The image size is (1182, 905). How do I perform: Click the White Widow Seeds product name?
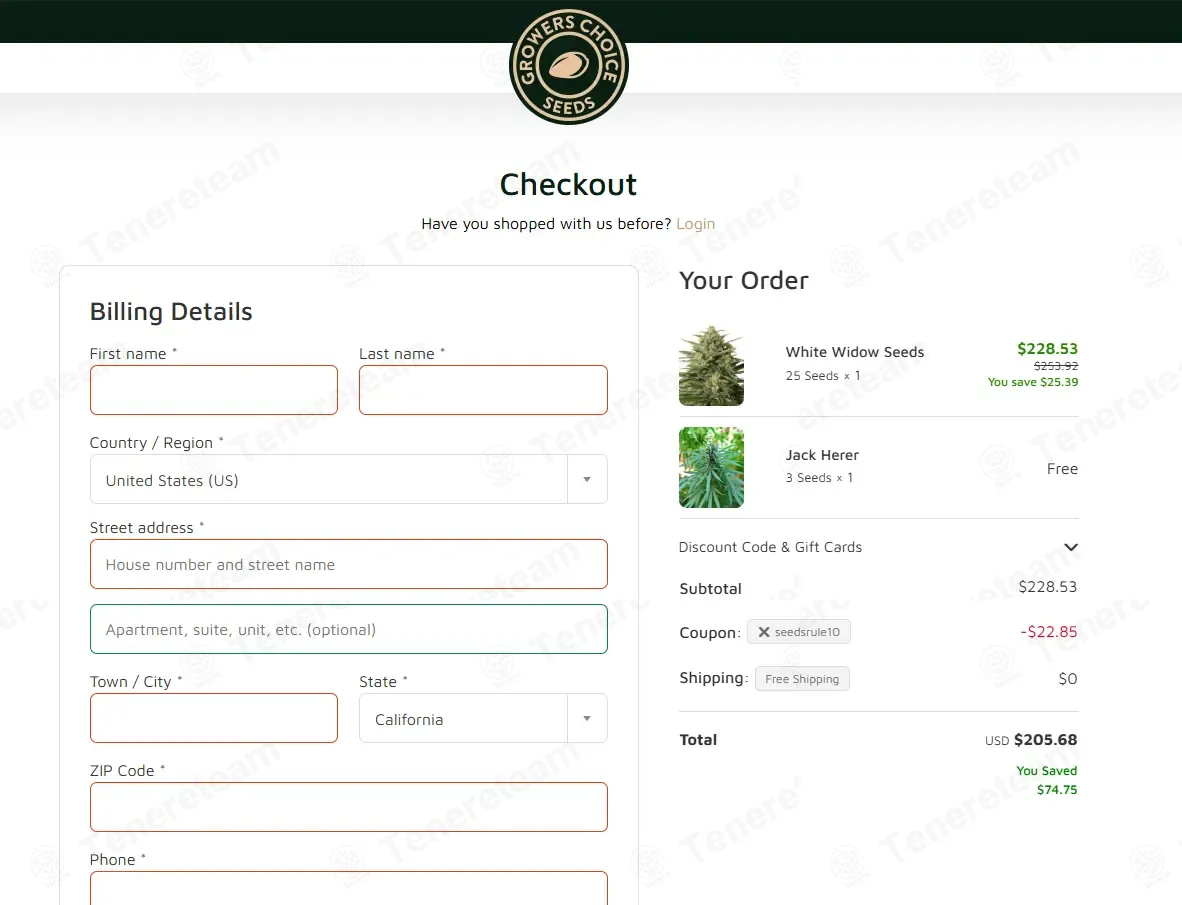point(854,352)
